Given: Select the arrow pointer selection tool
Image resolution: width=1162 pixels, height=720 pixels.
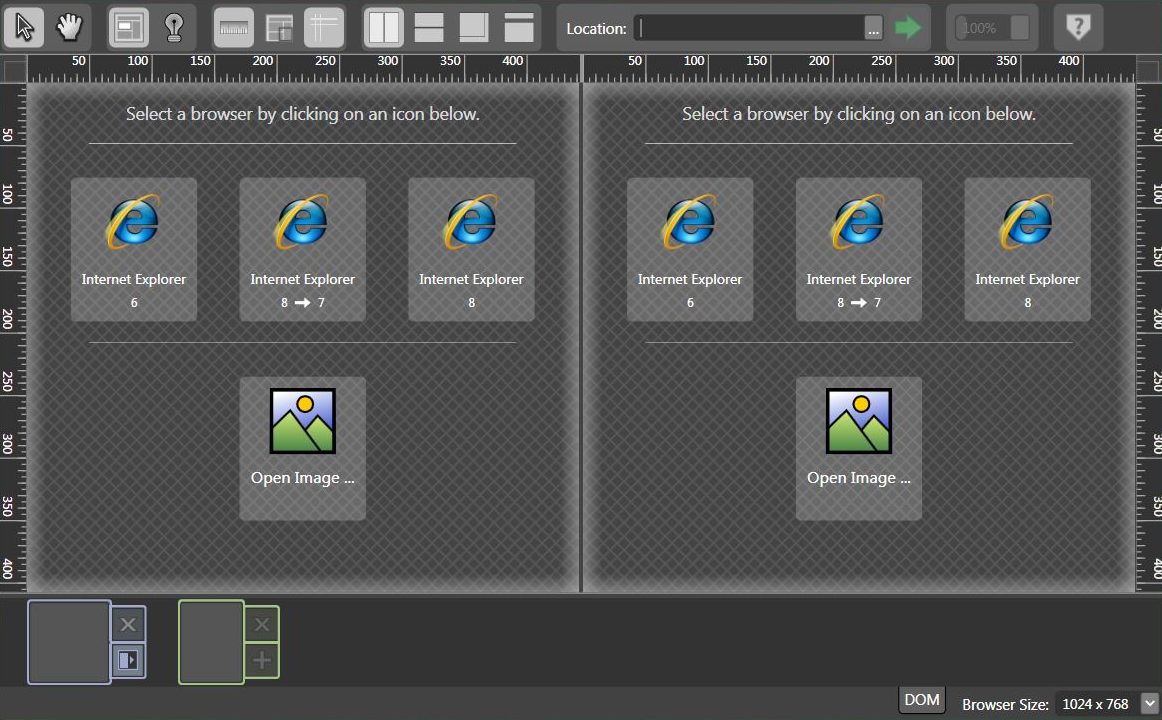Looking at the screenshot, I should (24, 27).
